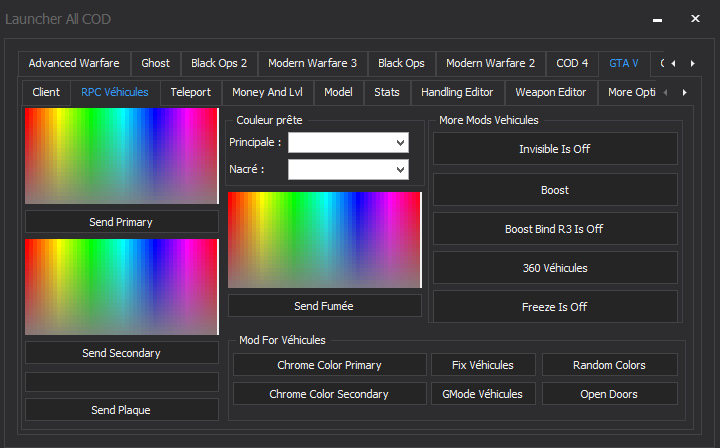The image size is (720, 448).
Task: Open the Principale color dropdown
Action: tap(348, 143)
